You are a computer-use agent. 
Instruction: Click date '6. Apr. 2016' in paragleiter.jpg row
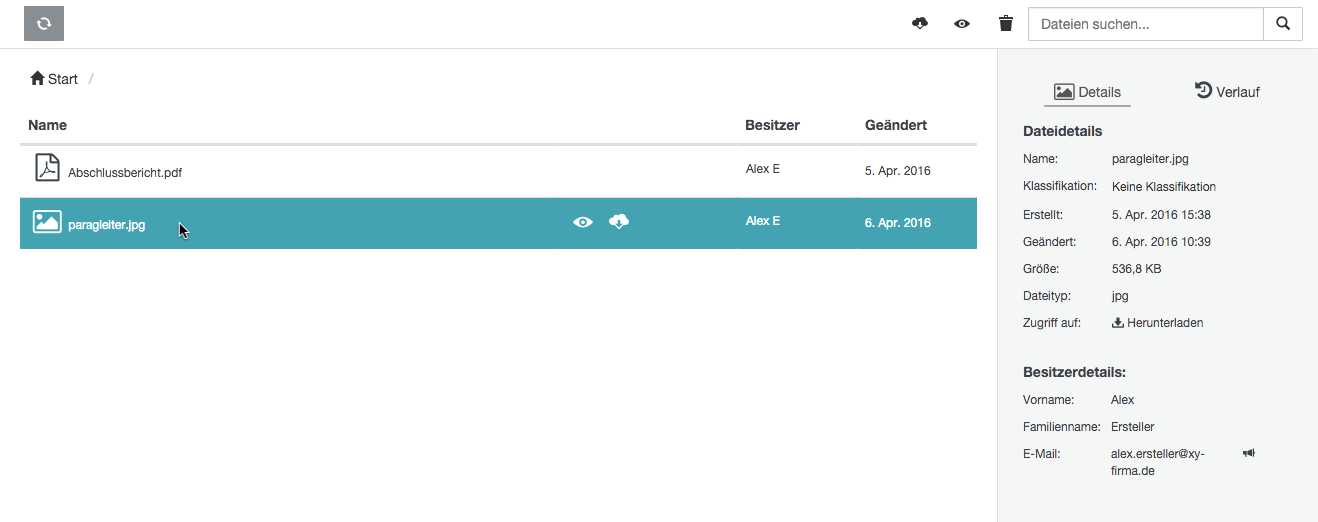[898, 223]
